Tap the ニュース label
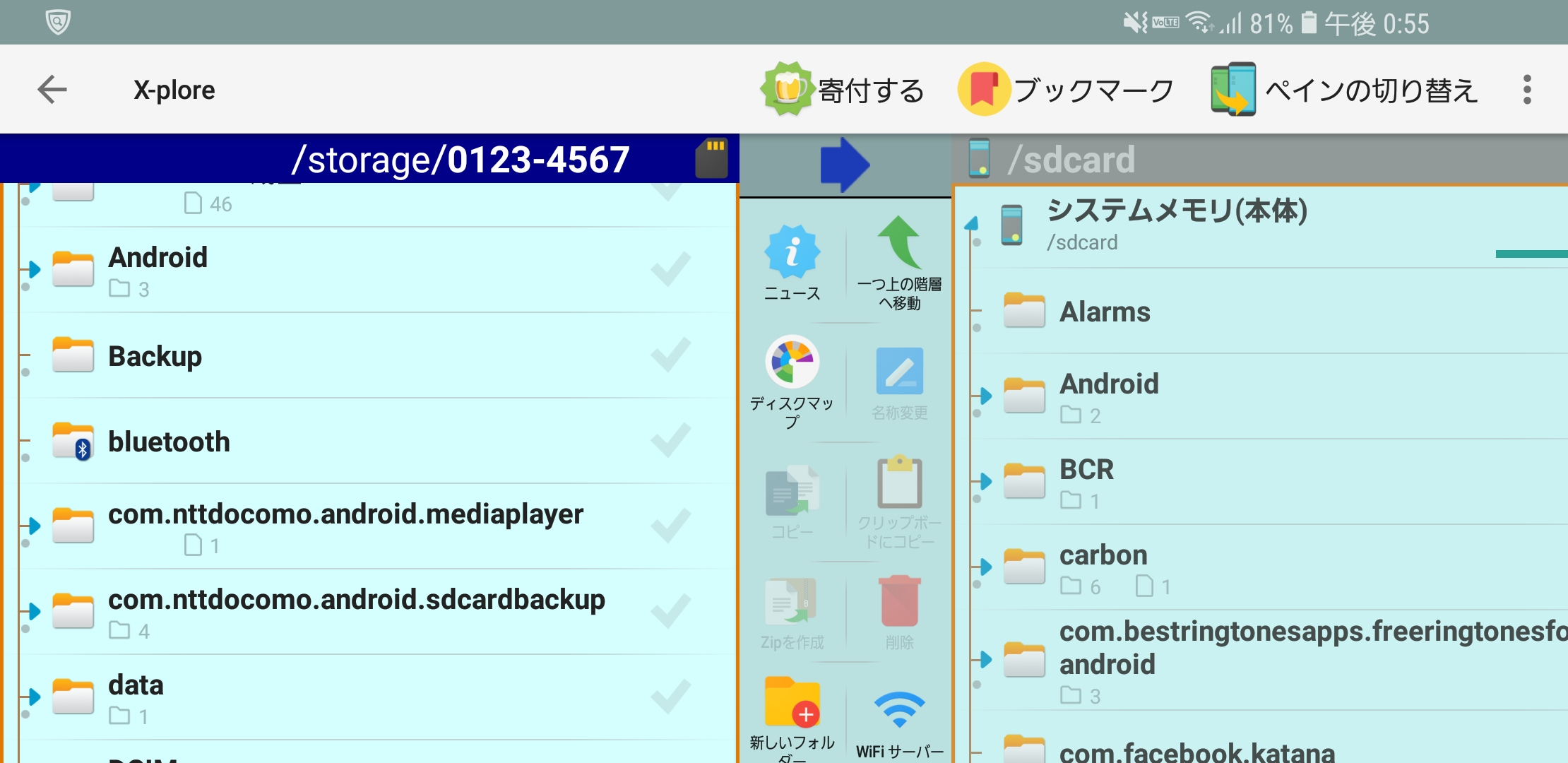This screenshot has height=763, width=1568. [792, 293]
